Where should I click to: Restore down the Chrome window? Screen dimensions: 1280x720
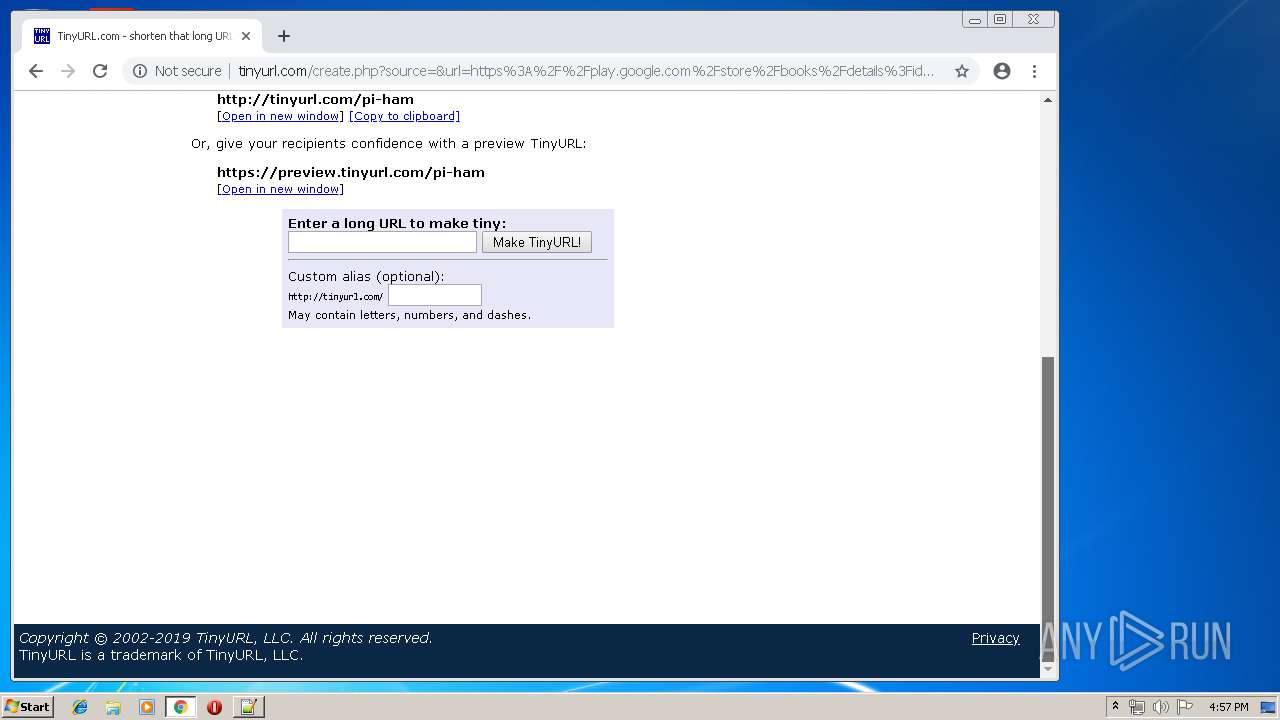click(x=1000, y=19)
